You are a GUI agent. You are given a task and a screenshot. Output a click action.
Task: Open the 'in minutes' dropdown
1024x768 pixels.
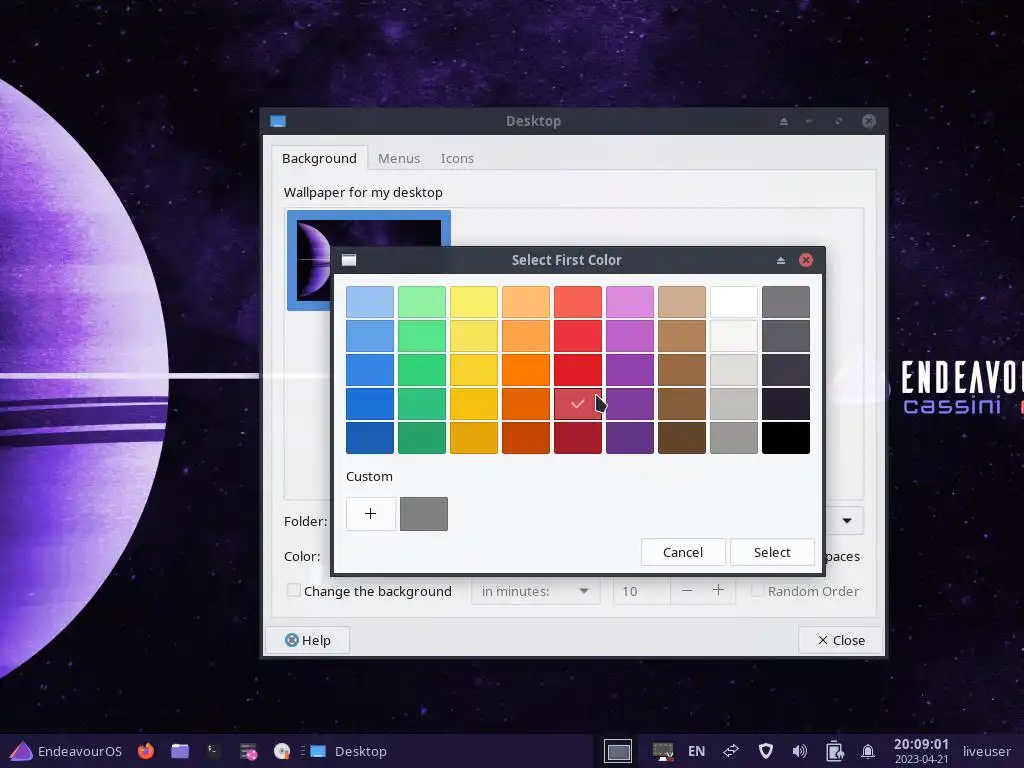click(x=536, y=591)
